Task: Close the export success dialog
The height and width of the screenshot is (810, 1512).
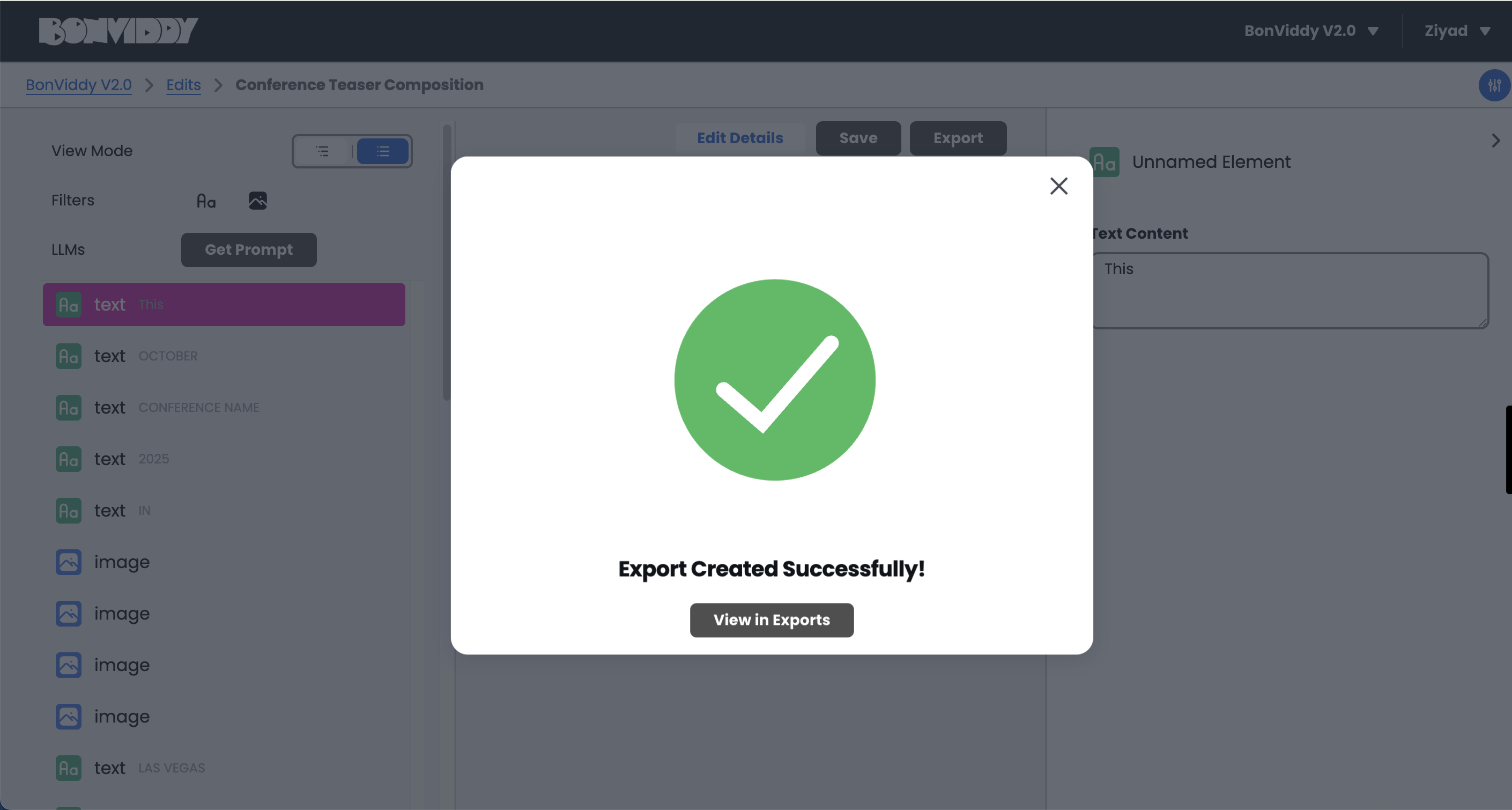Action: coord(1058,186)
